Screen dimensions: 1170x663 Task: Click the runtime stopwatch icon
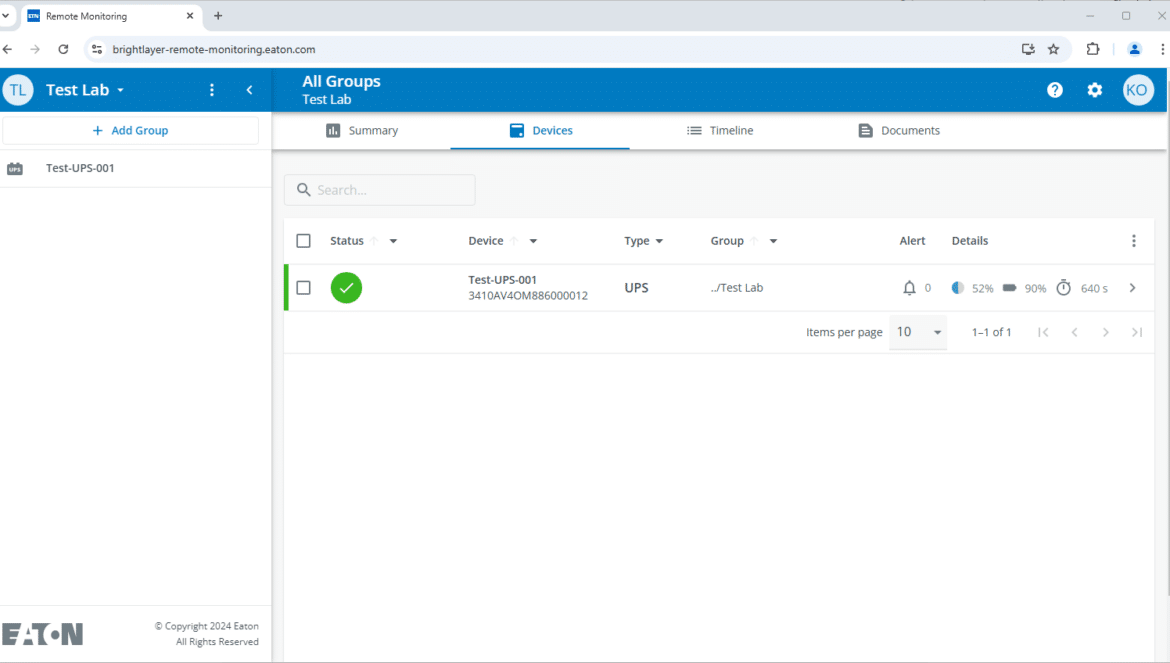point(1063,288)
